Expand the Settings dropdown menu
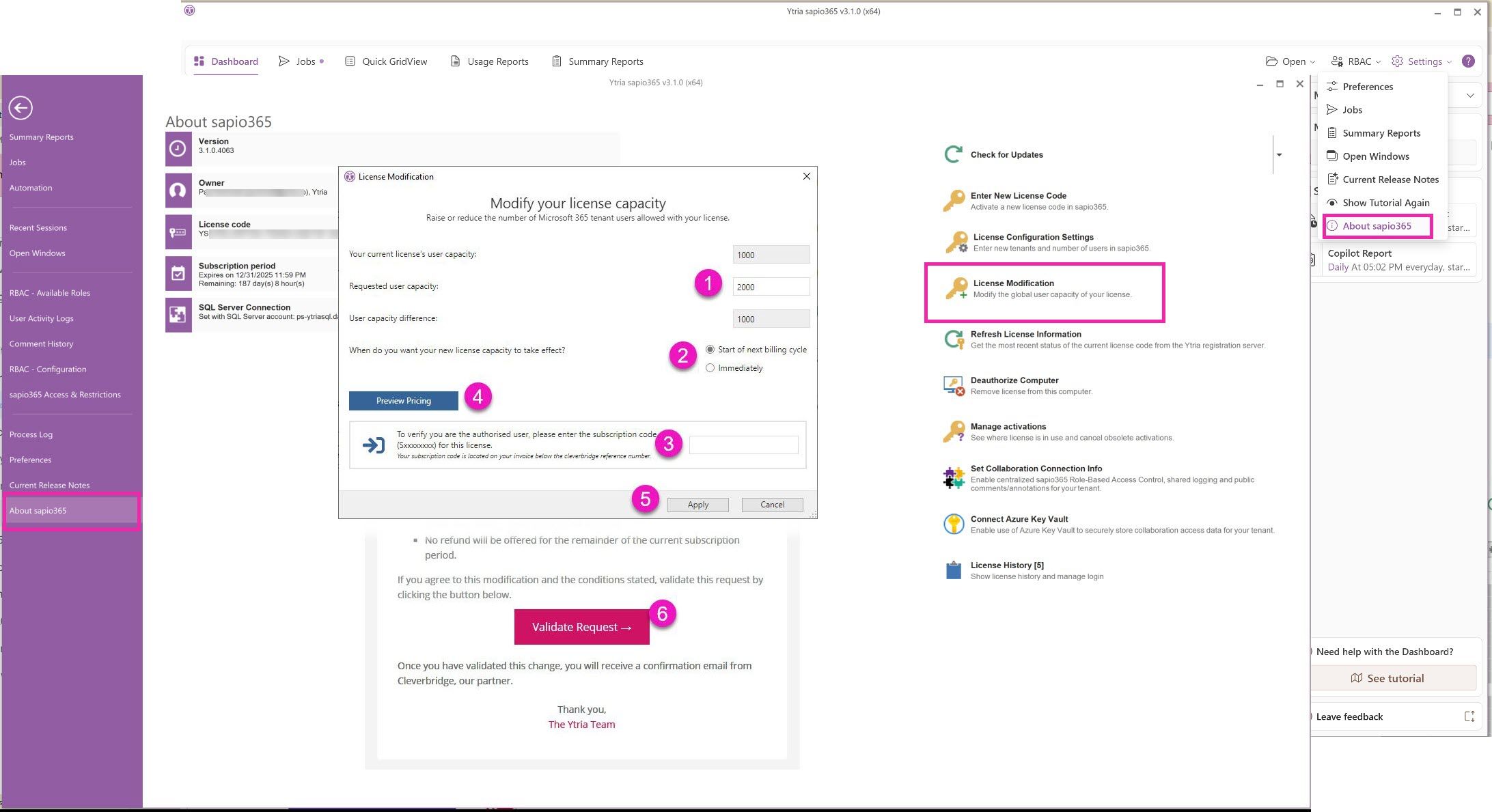 [x=1424, y=61]
